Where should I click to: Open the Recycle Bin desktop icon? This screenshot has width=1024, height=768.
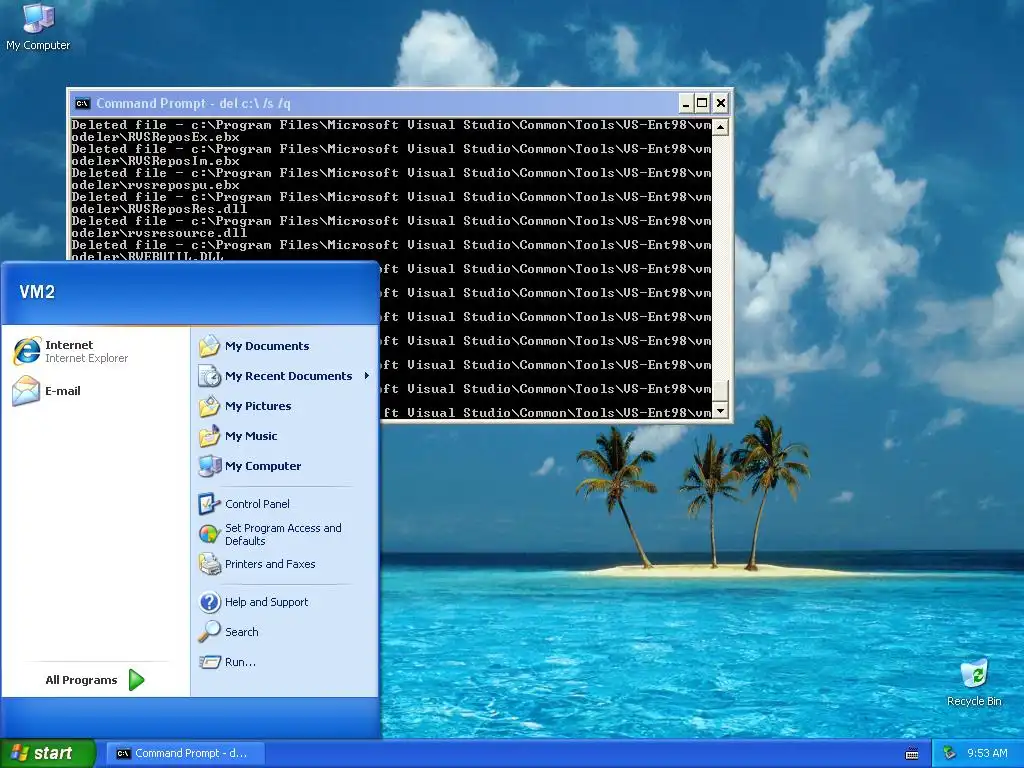974,683
